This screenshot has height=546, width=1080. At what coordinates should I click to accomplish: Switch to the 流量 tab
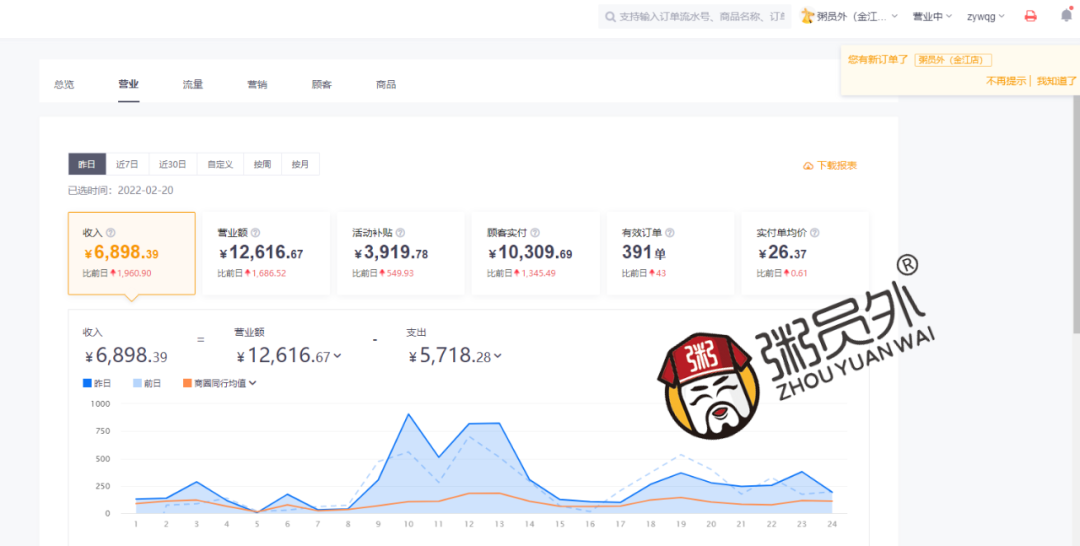click(x=193, y=85)
